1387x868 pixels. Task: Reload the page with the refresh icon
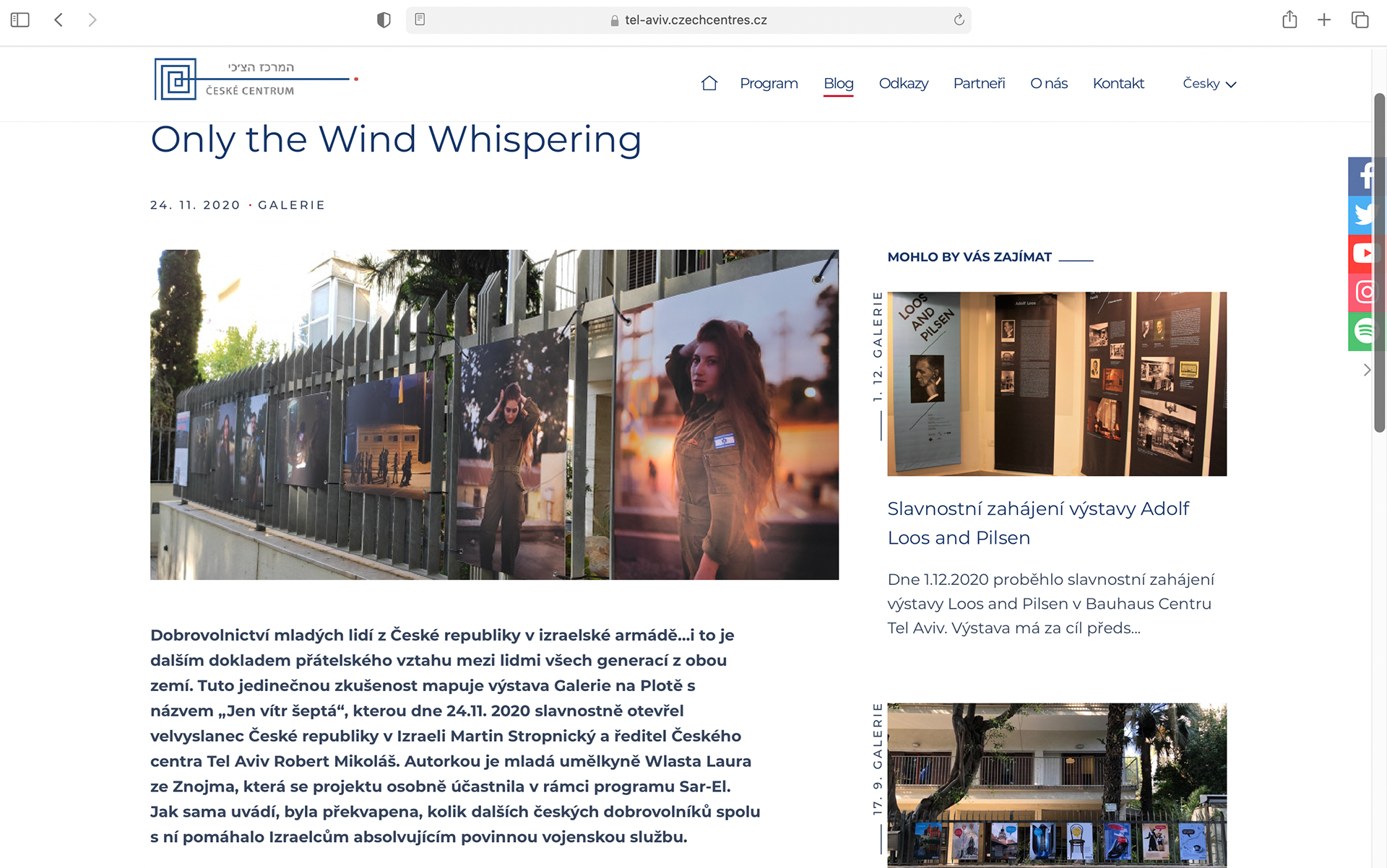[959, 19]
